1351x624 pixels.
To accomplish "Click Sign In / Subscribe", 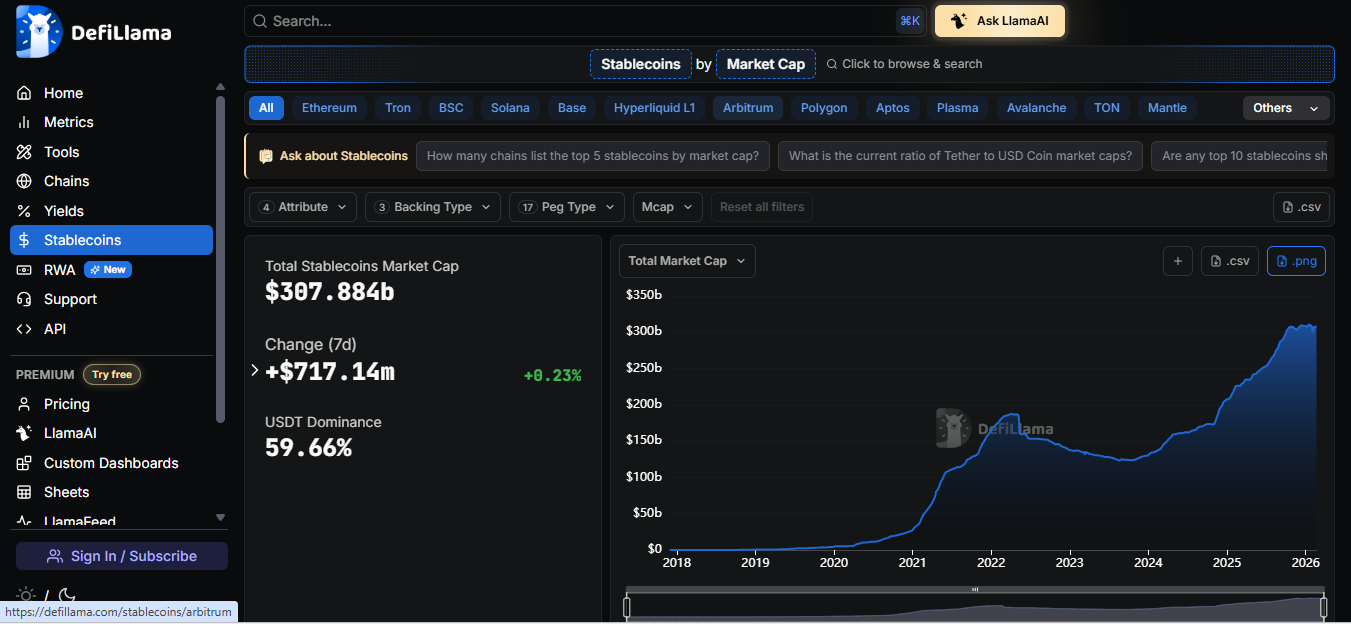I will tap(122, 556).
